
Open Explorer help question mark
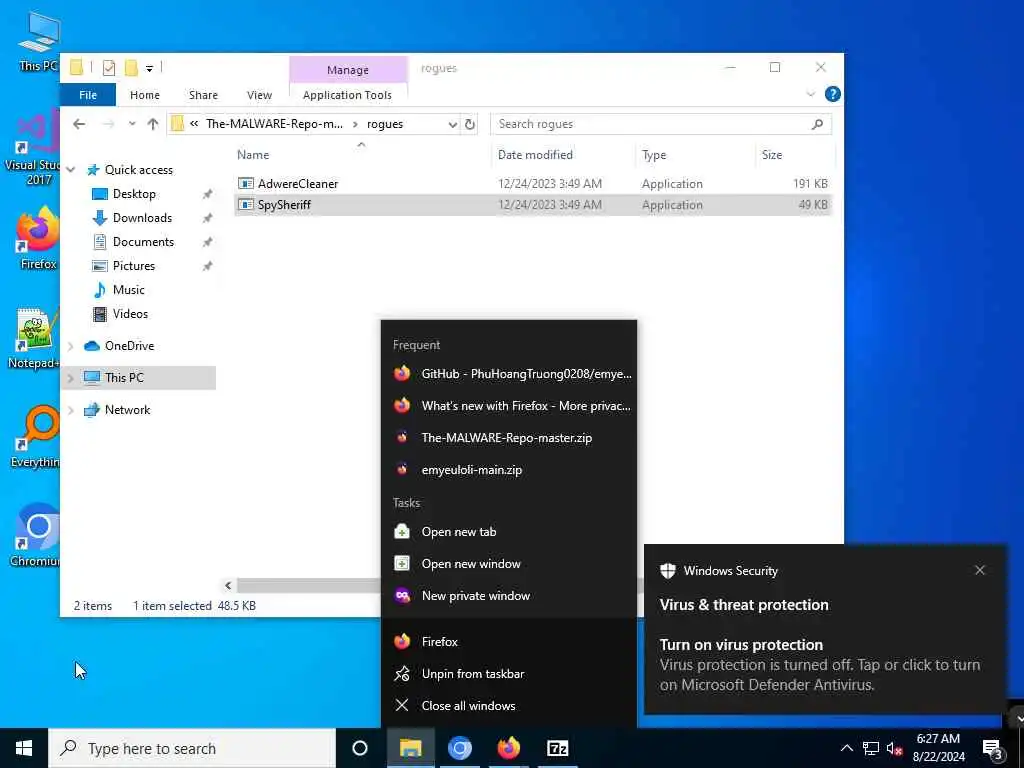[832, 94]
